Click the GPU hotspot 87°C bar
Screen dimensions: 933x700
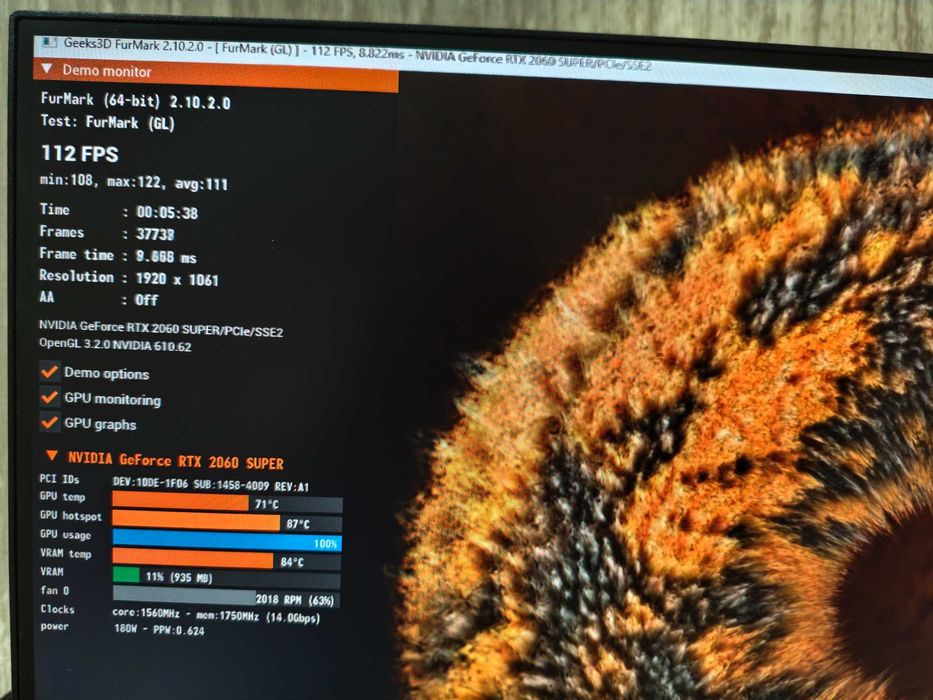[227, 523]
